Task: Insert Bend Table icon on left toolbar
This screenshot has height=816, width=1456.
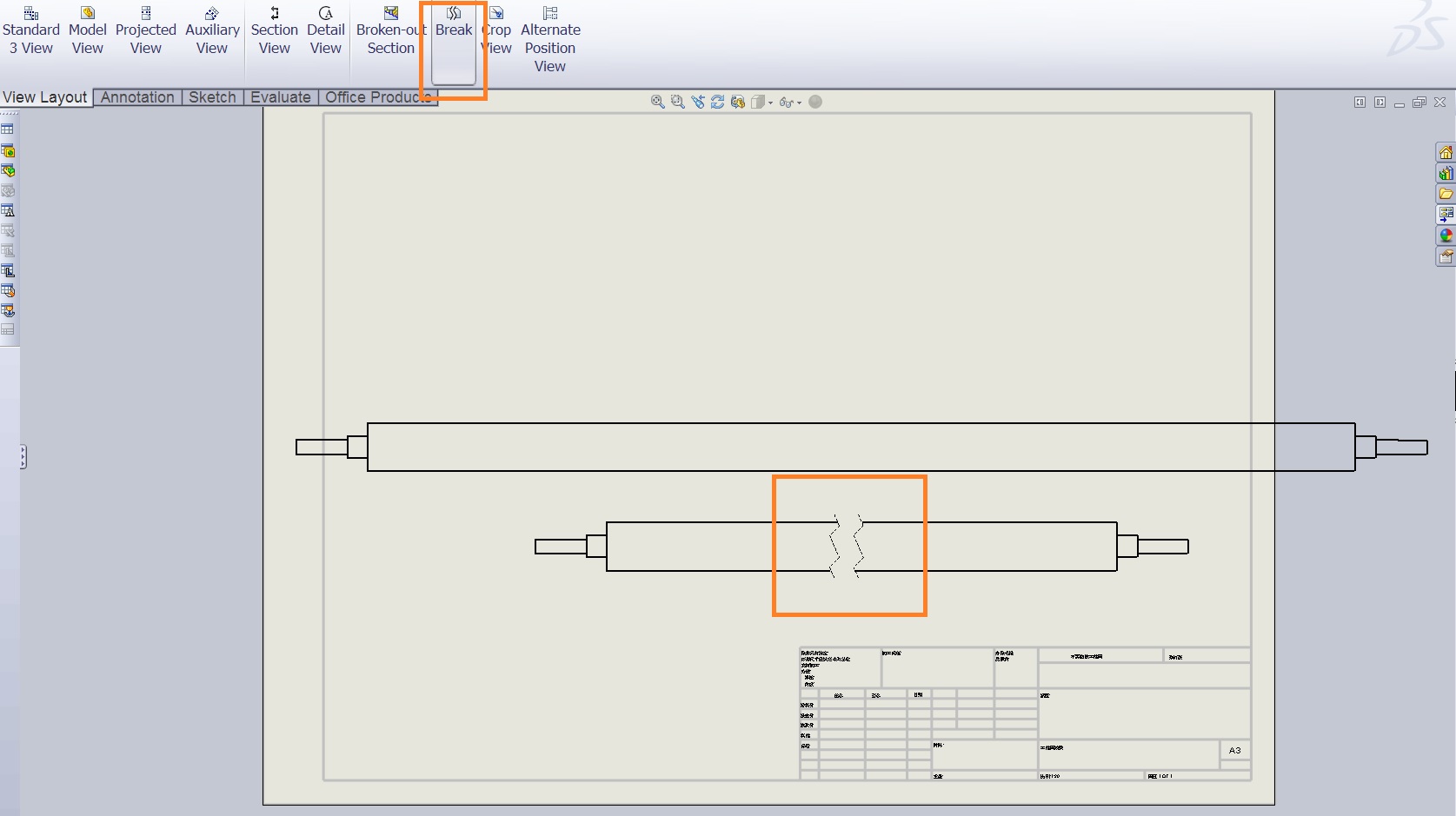Action: [8, 270]
